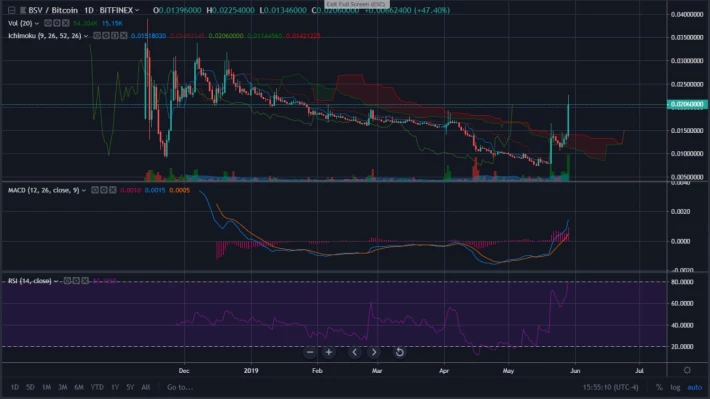Reset chart view with circular arrow
This screenshot has width=710, height=399.
pyautogui.click(x=399, y=352)
